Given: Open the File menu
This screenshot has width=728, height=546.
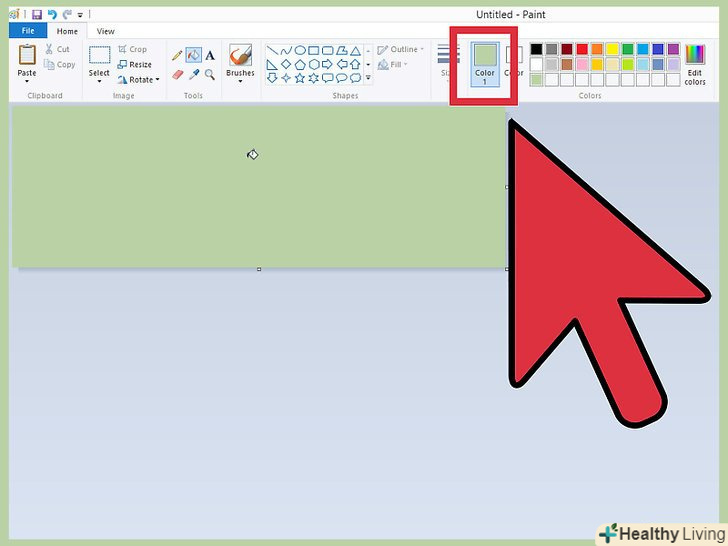Looking at the screenshot, I should tap(28, 31).
